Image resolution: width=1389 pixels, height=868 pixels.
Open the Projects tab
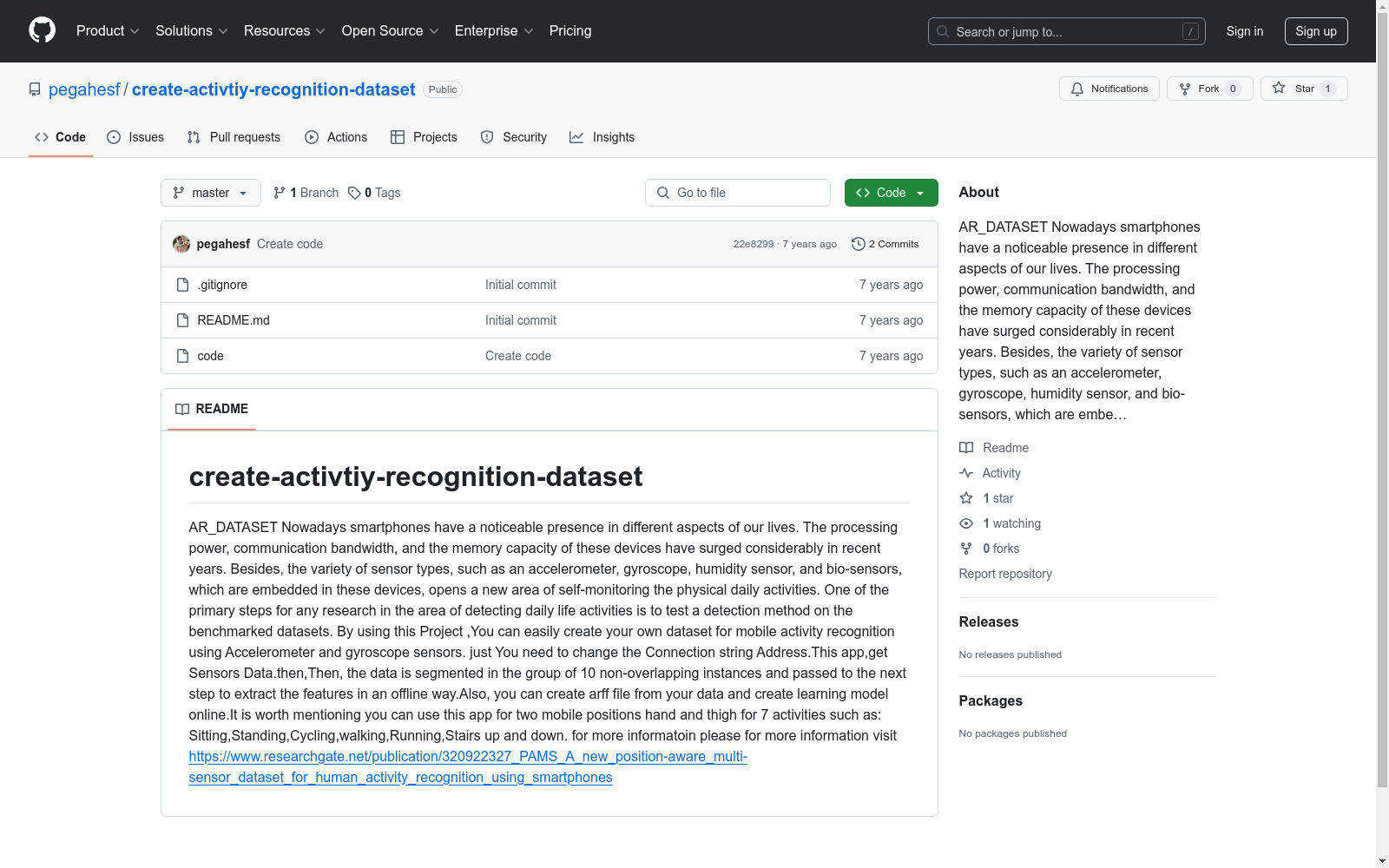point(424,137)
